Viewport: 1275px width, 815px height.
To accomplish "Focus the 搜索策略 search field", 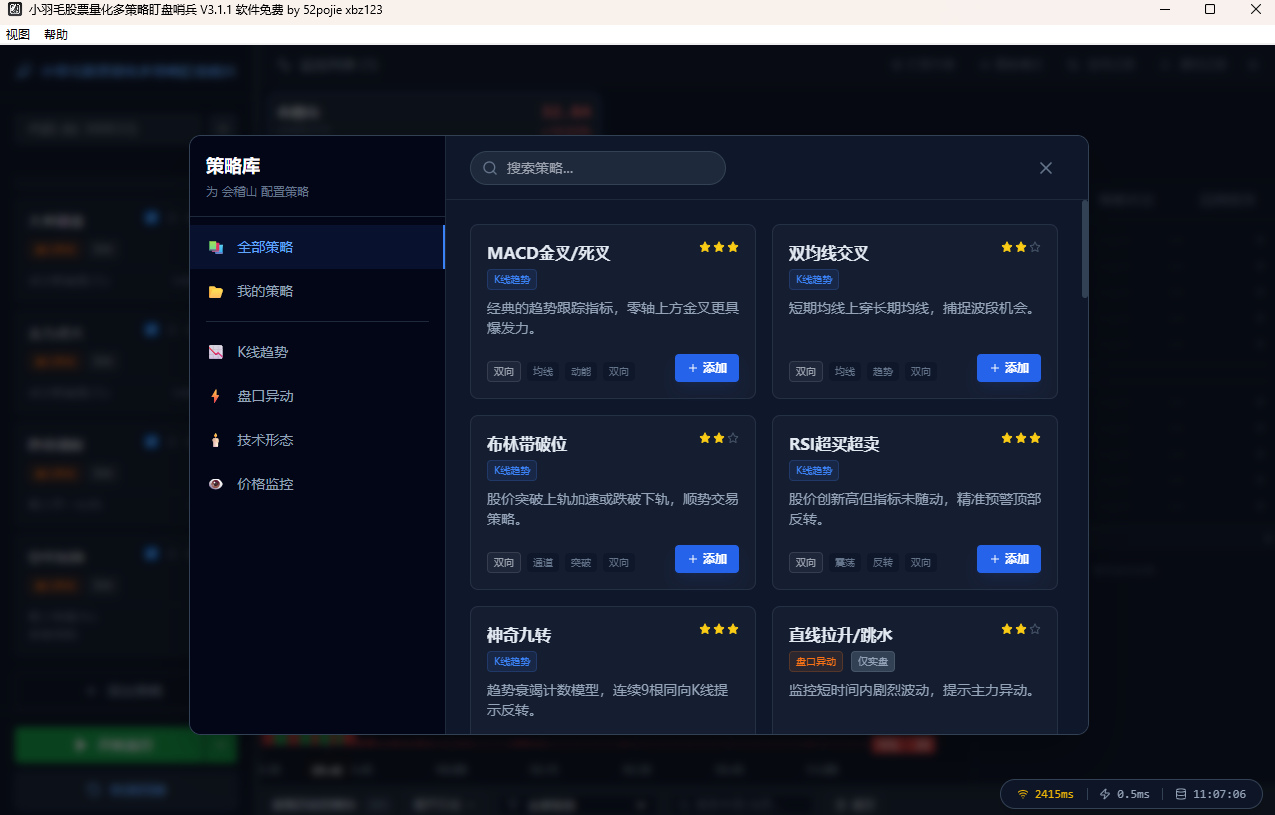I will pos(598,168).
